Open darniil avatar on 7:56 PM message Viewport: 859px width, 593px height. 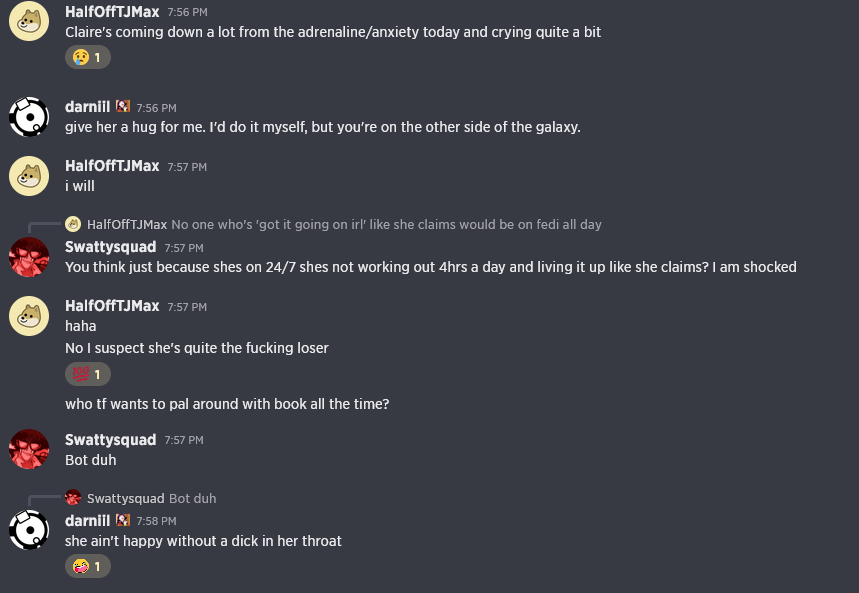pos(29,117)
